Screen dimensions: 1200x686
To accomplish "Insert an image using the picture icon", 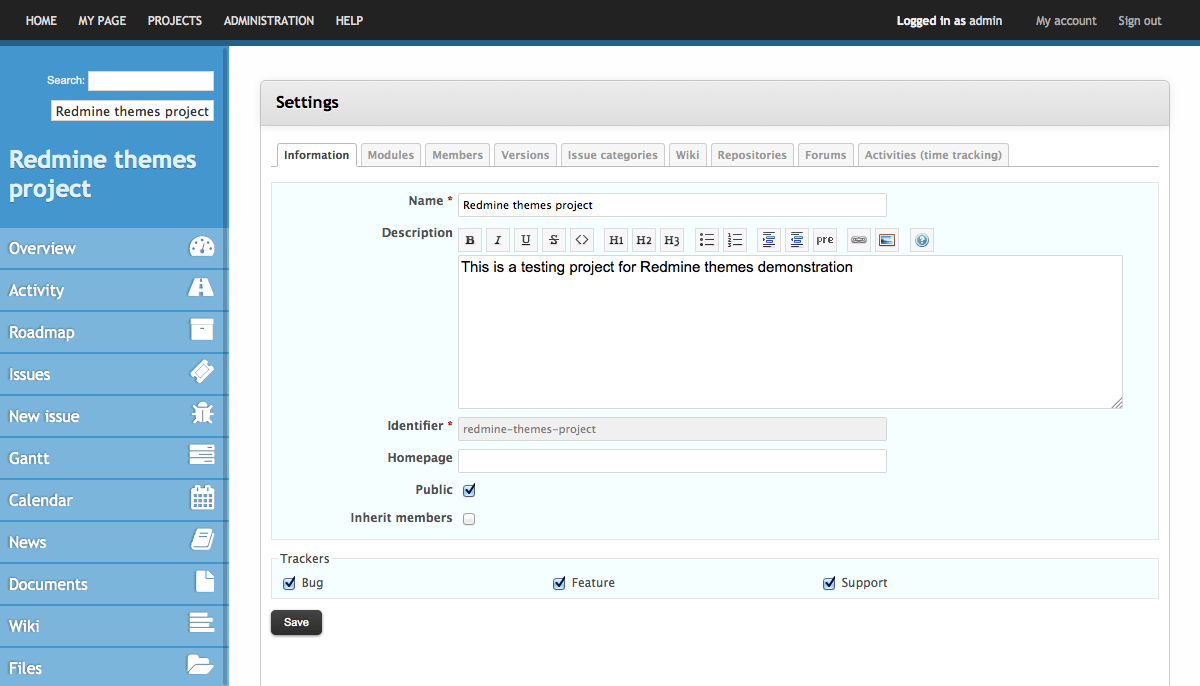I will [x=887, y=240].
